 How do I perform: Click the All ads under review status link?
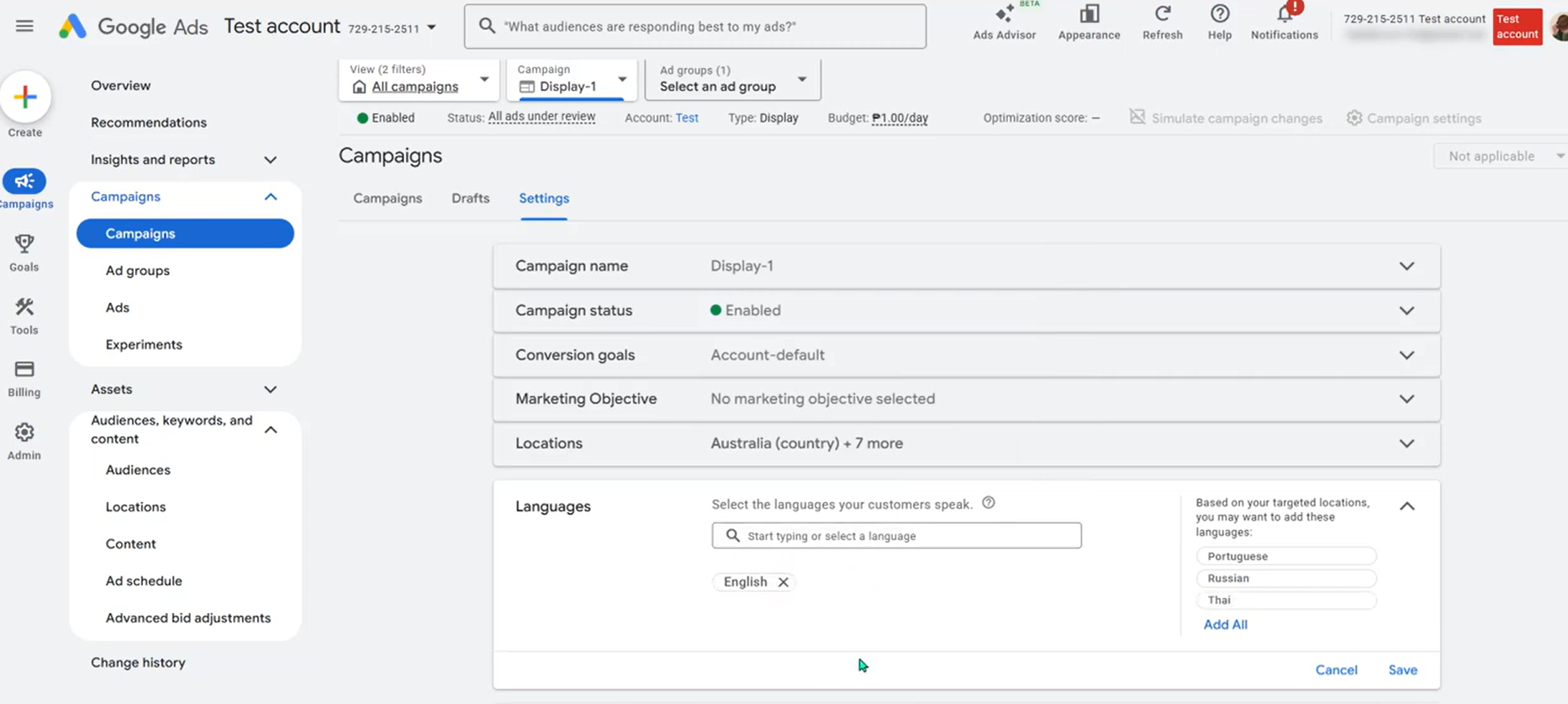click(541, 117)
